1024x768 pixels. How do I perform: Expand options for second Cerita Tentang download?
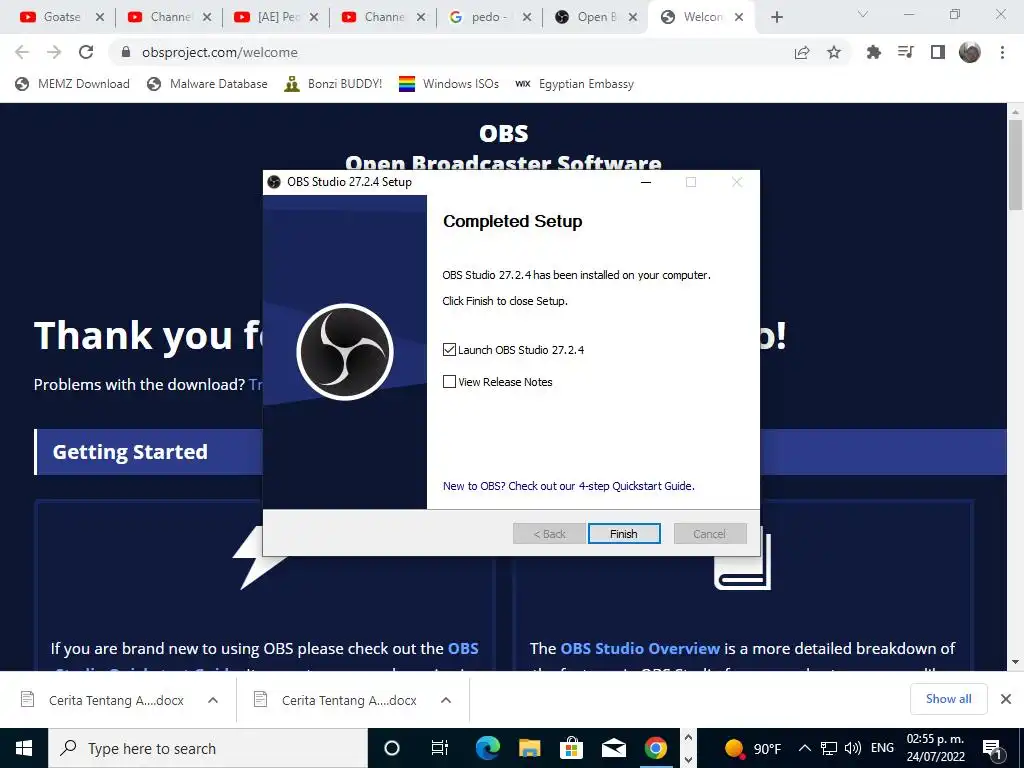[x=446, y=700]
